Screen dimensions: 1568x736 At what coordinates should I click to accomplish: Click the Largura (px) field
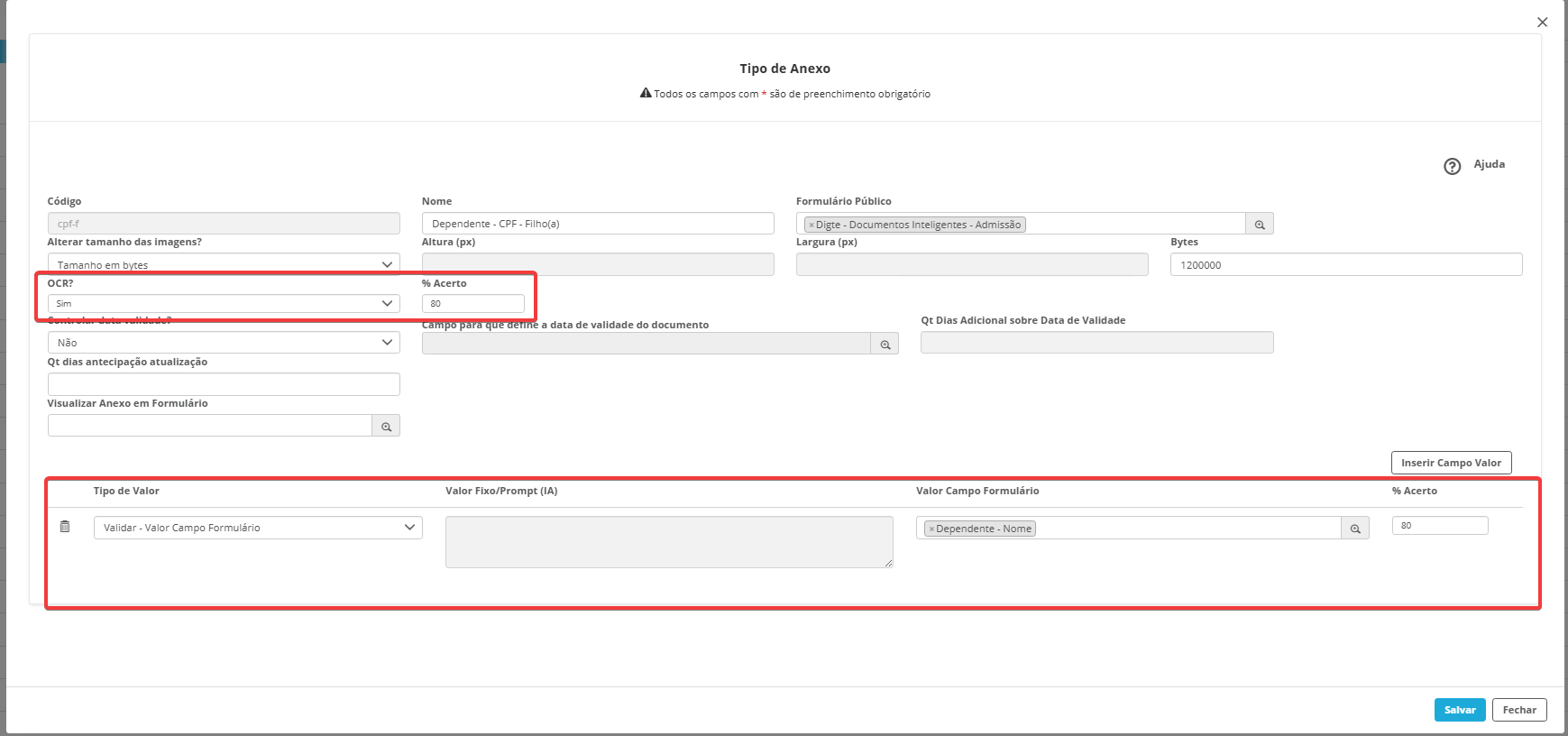tap(972, 264)
